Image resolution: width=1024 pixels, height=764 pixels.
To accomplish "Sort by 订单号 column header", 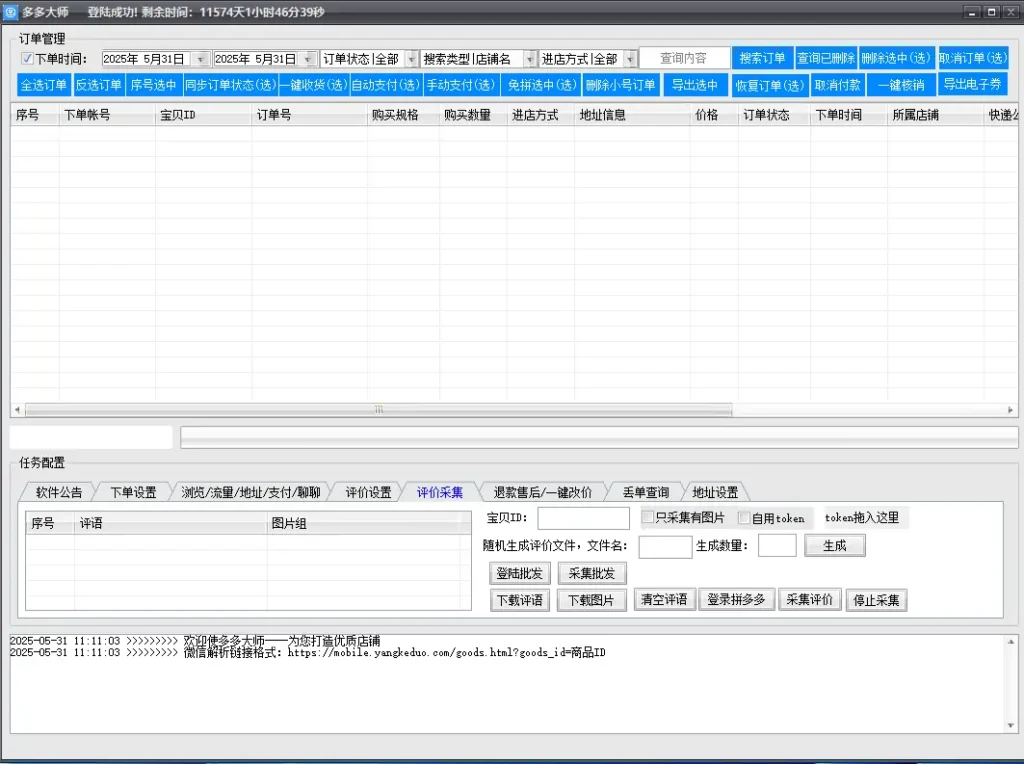I will coord(310,115).
